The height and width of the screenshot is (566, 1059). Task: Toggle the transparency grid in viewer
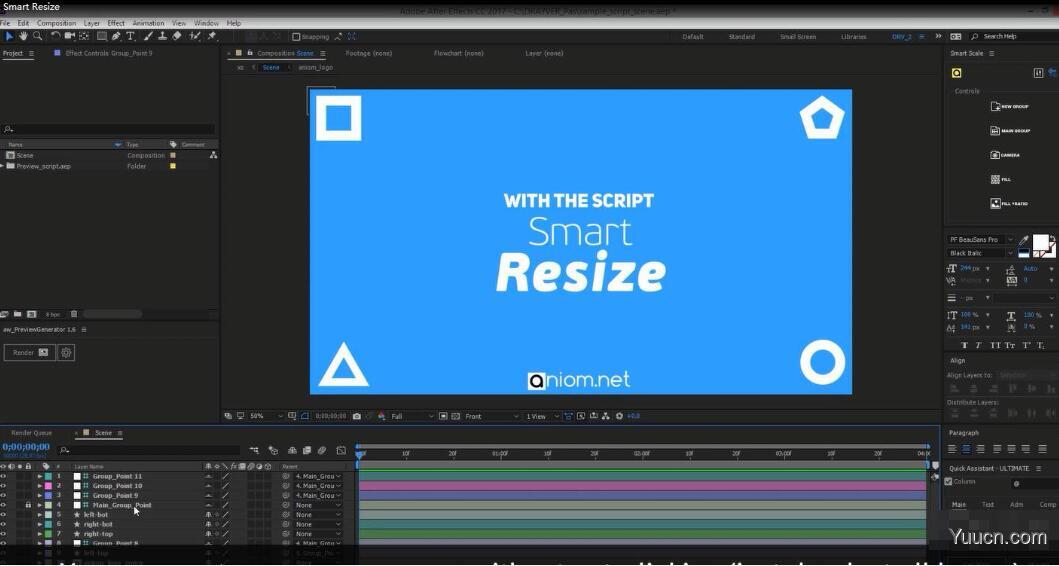455,416
